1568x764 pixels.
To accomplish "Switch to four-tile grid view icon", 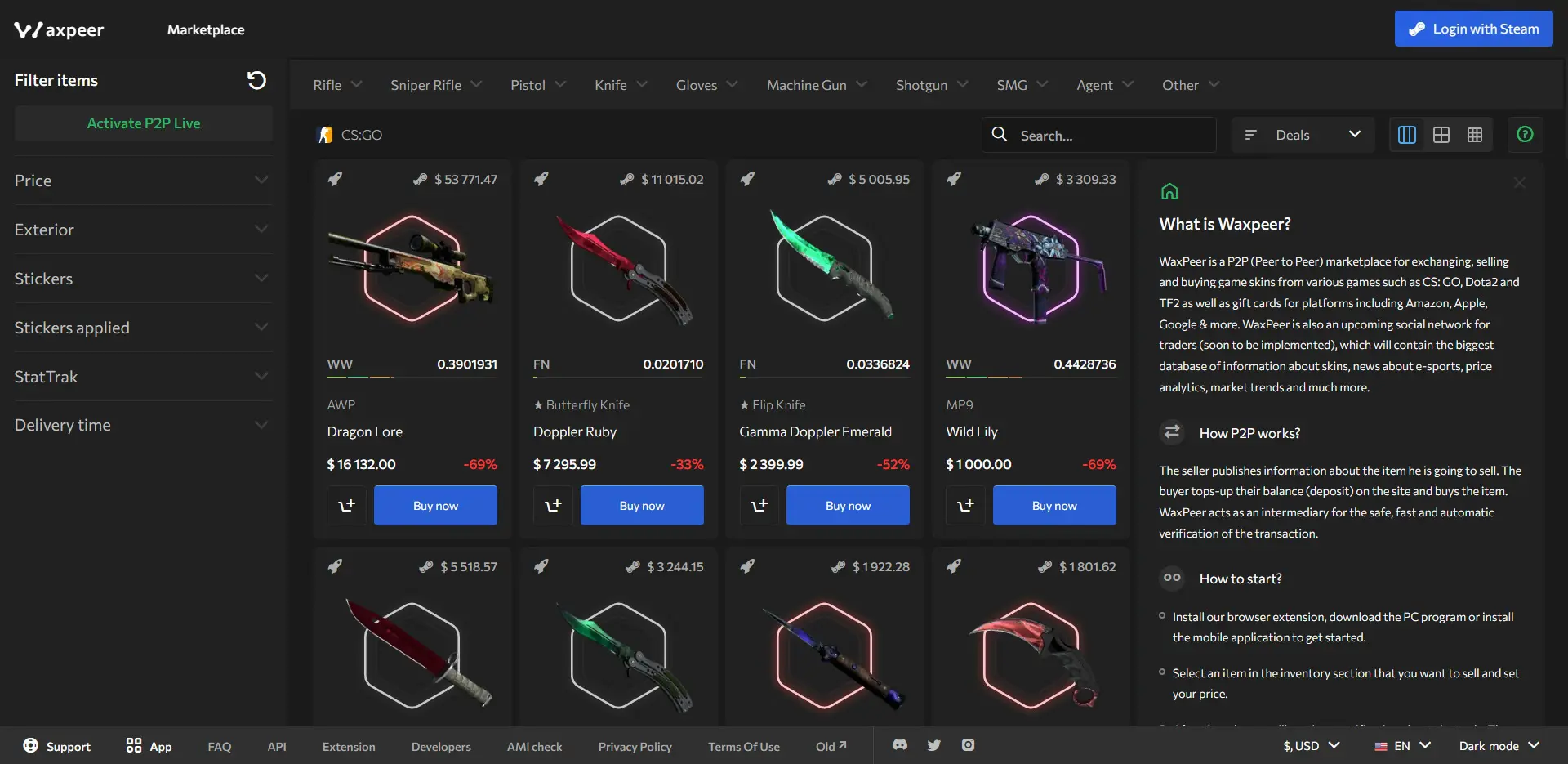I will 1441,135.
